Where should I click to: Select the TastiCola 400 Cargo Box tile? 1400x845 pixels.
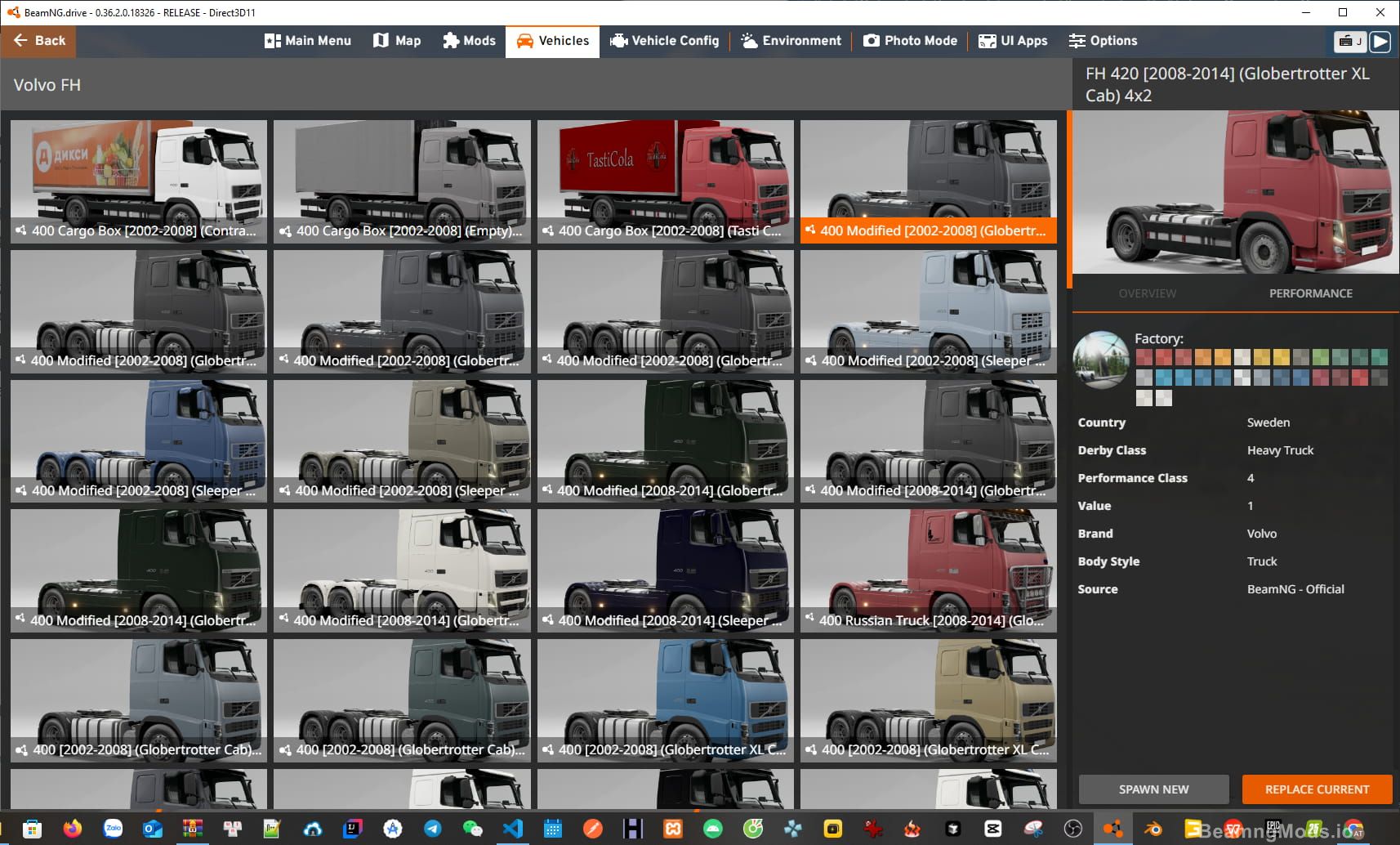point(666,181)
